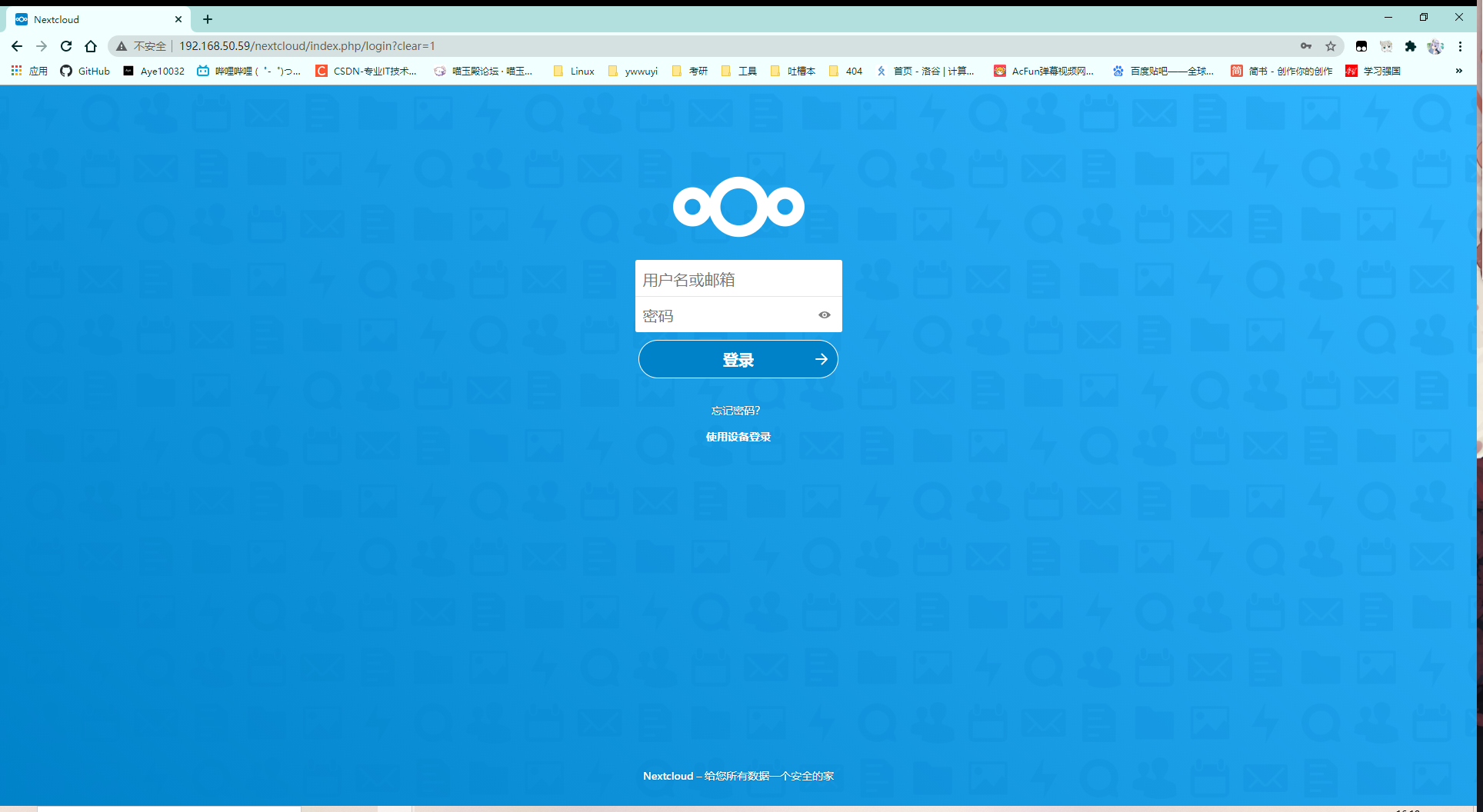Open the 哔哩哔哩 bilibili bookmark
The height and width of the screenshot is (812, 1483).
[x=248, y=71]
